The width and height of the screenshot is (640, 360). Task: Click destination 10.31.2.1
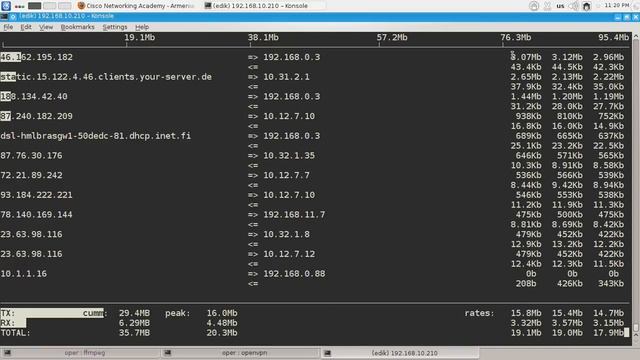[286, 77]
